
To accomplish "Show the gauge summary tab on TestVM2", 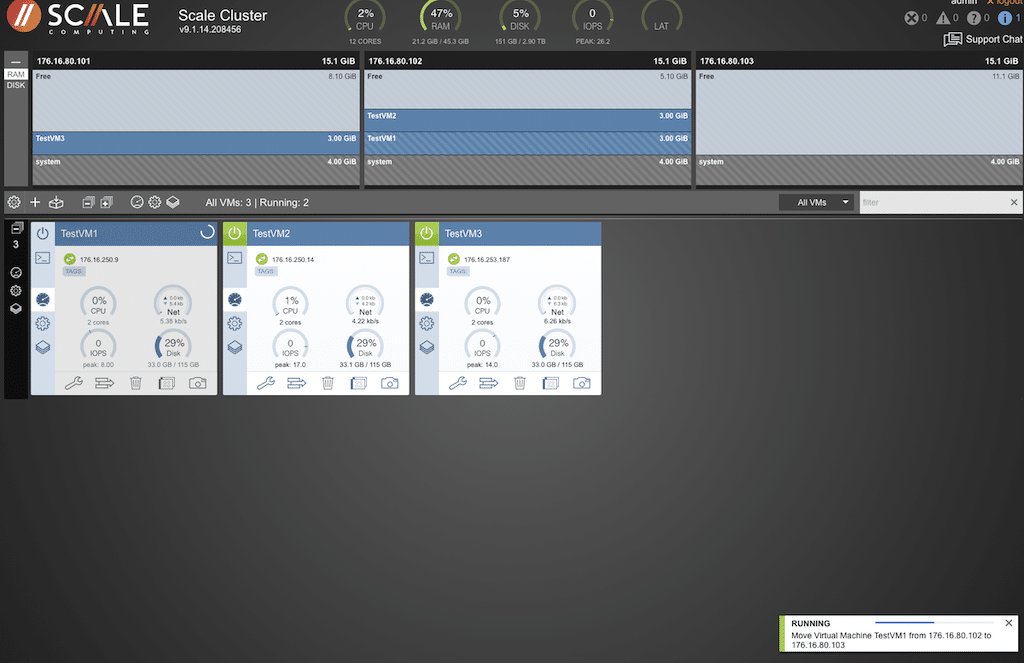I will [234, 300].
